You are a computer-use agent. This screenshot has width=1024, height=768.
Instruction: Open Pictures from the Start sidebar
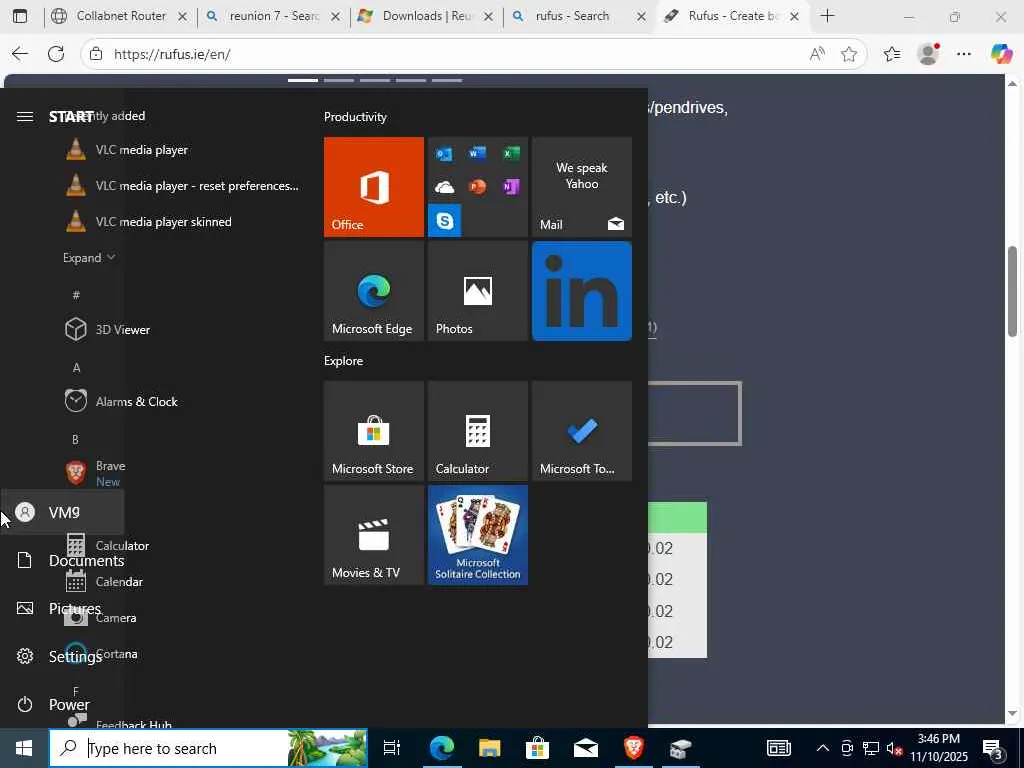tap(62, 608)
